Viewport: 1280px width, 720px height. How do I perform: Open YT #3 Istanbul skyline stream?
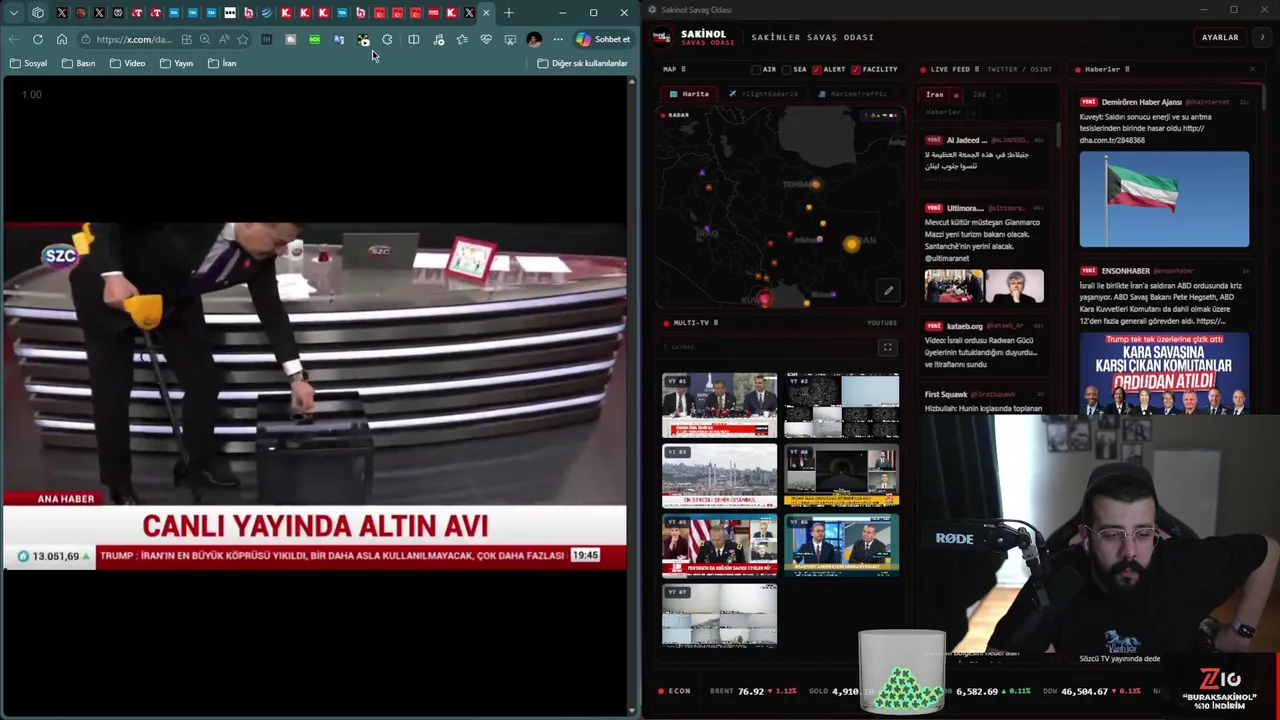(719, 476)
